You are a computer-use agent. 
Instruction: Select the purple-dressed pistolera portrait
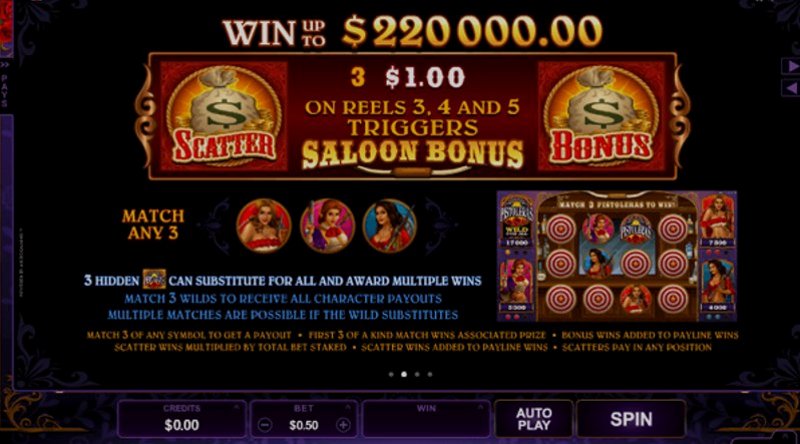coord(327,226)
